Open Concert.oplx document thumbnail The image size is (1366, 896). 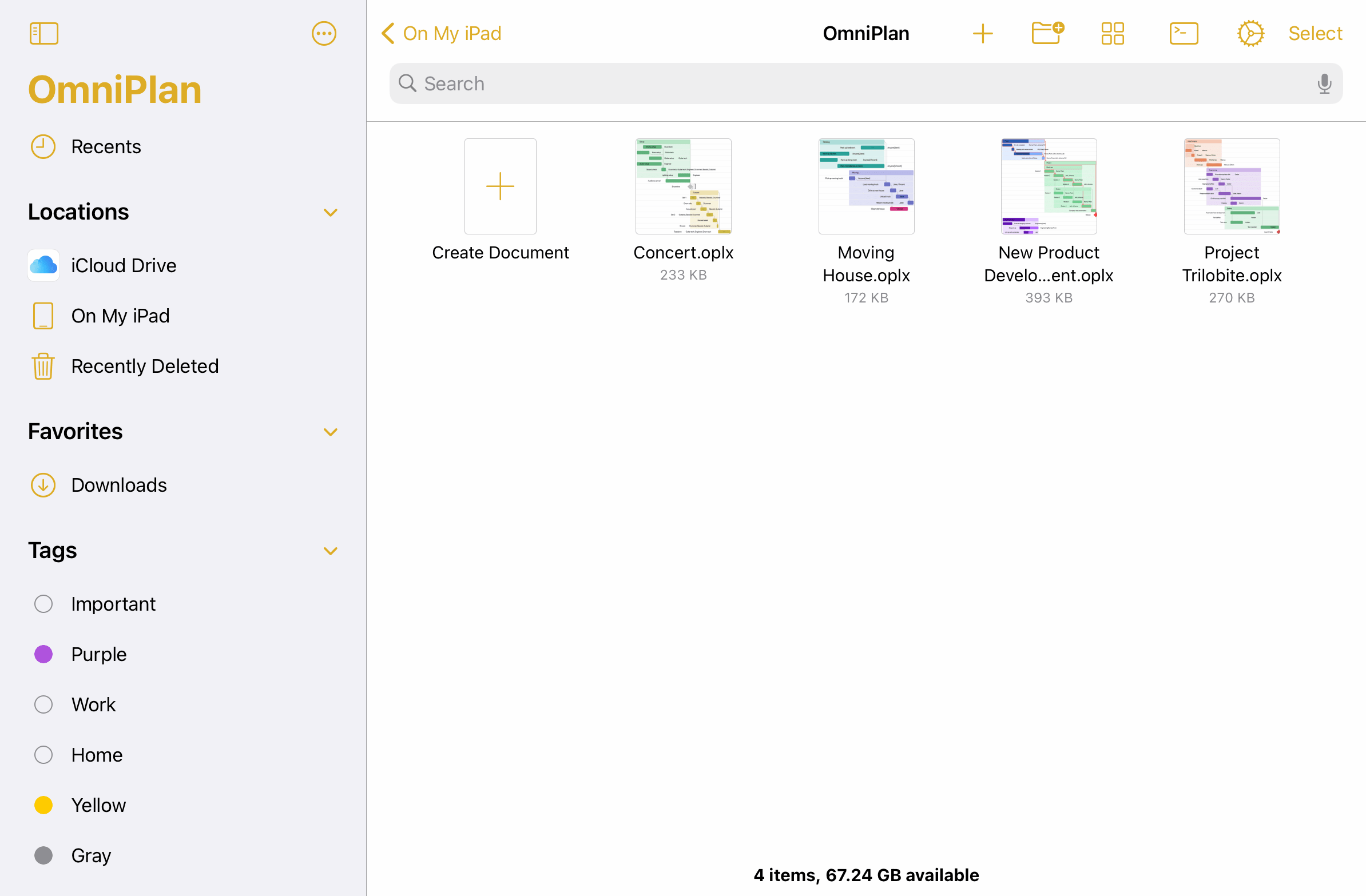[683, 186]
